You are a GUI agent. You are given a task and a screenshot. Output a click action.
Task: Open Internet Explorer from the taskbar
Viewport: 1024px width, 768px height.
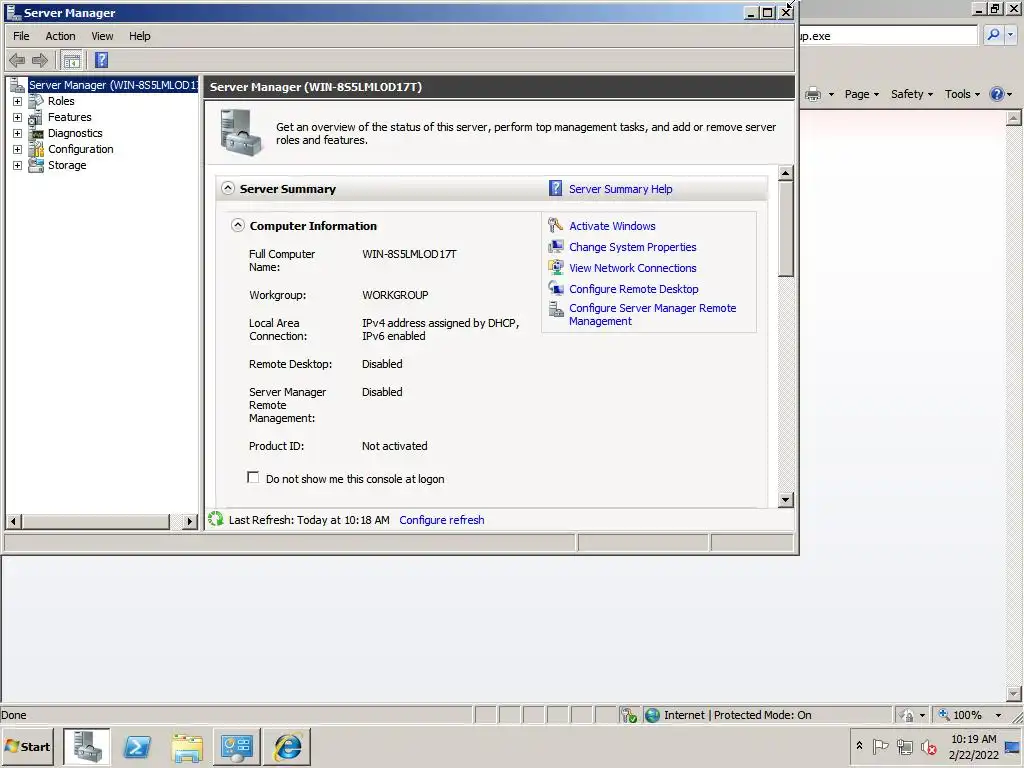(x=287, y=746)
